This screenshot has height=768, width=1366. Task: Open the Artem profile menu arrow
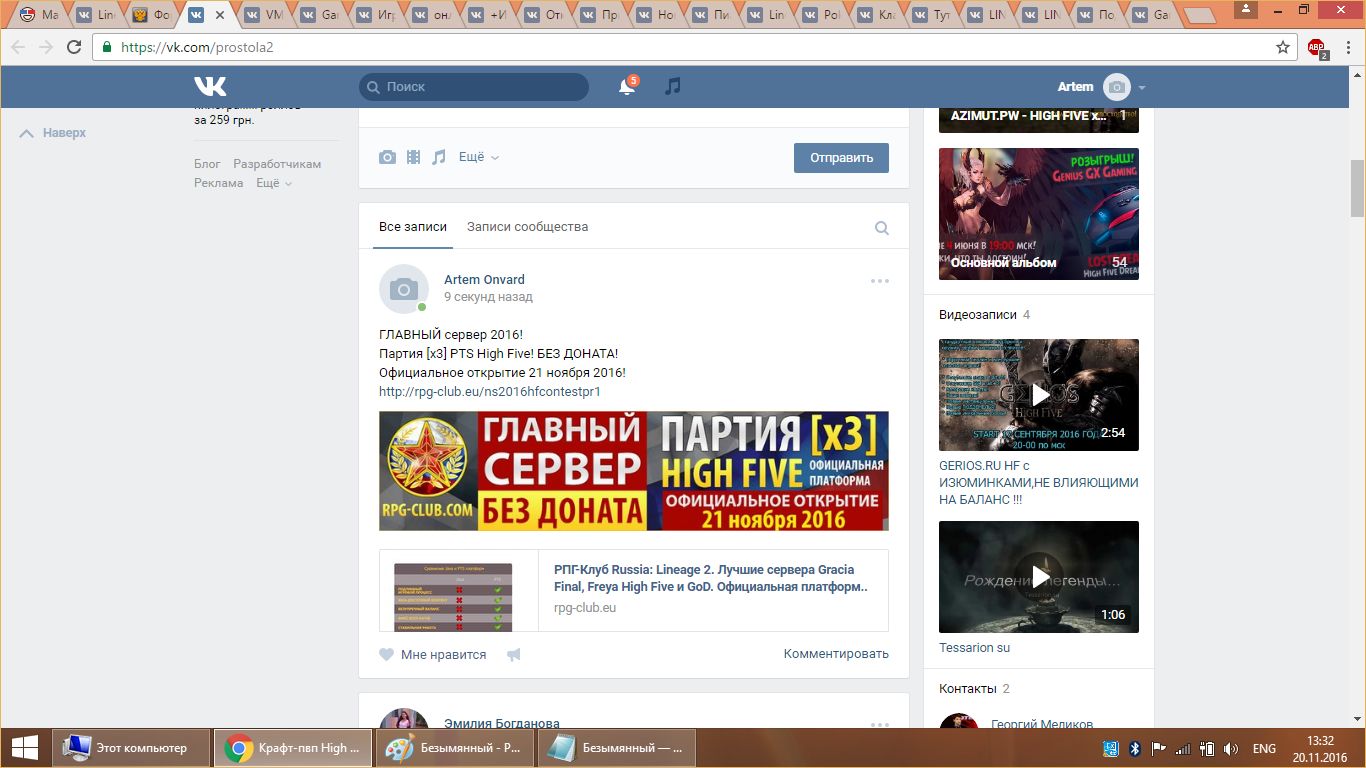[1142, 88]
